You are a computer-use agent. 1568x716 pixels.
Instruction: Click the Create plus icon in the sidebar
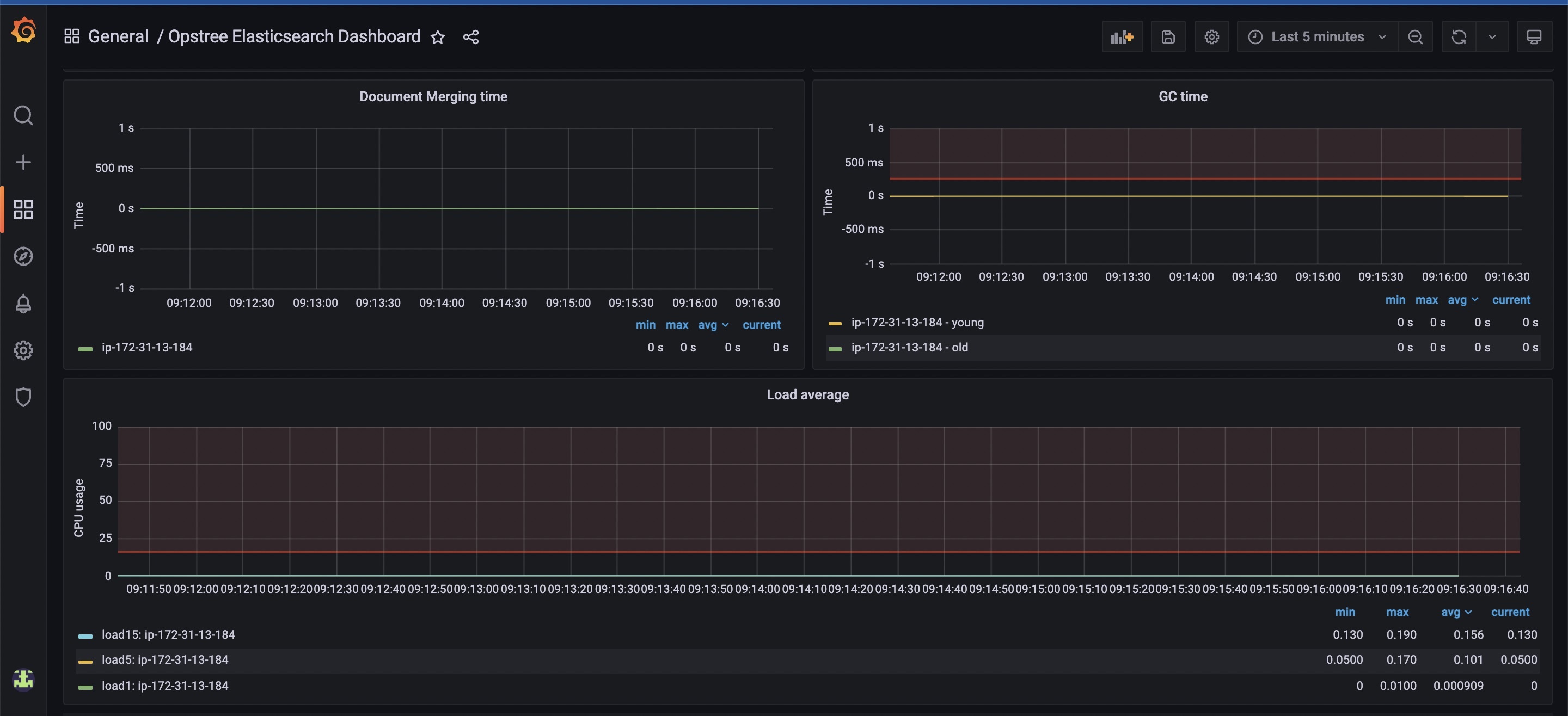coord(23,162)
